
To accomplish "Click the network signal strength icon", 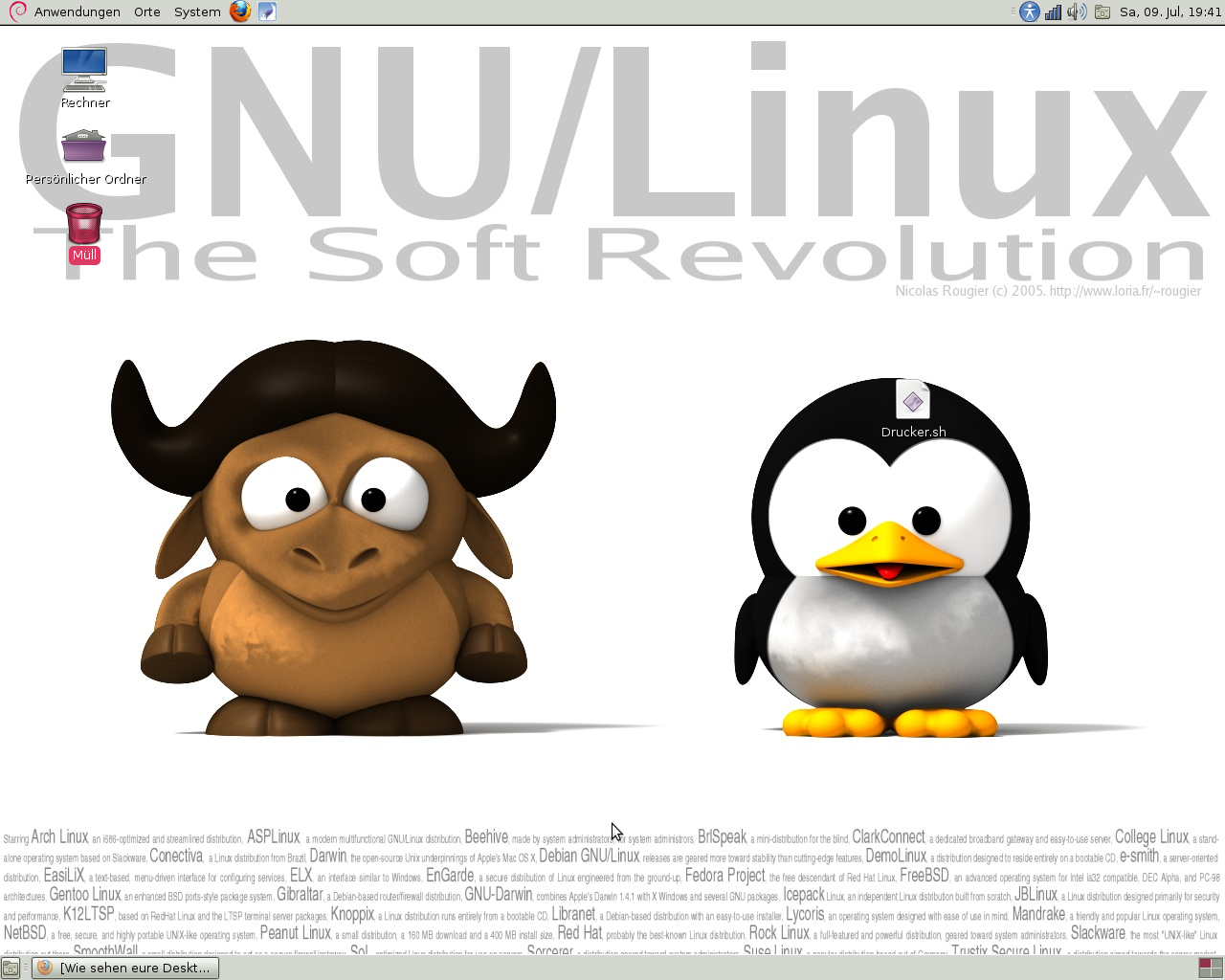I will click(x=1053, y=11).
